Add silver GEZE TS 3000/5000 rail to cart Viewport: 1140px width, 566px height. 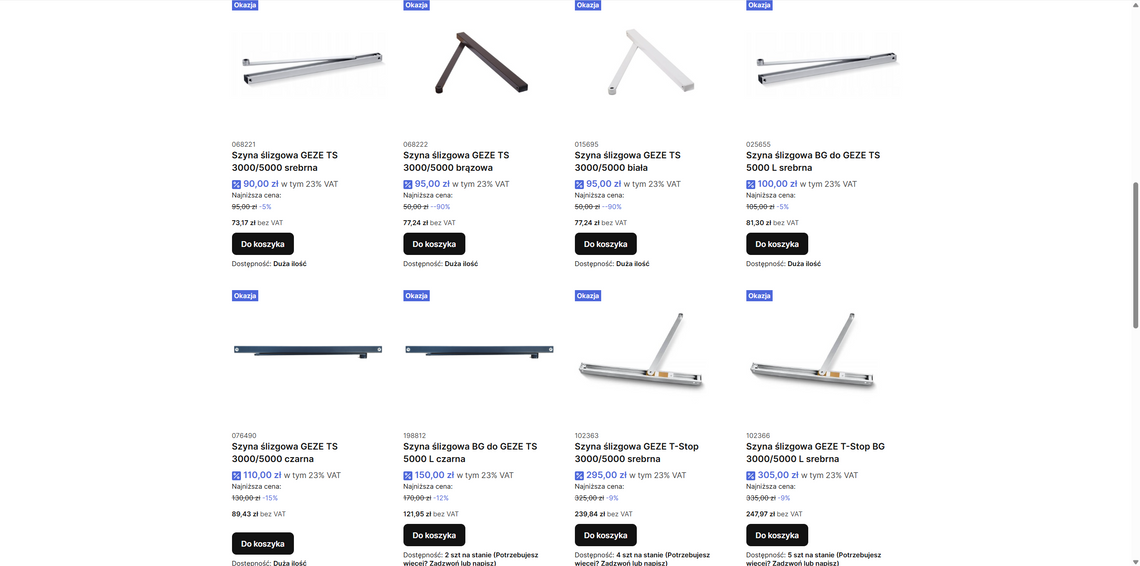coord(263,244)
